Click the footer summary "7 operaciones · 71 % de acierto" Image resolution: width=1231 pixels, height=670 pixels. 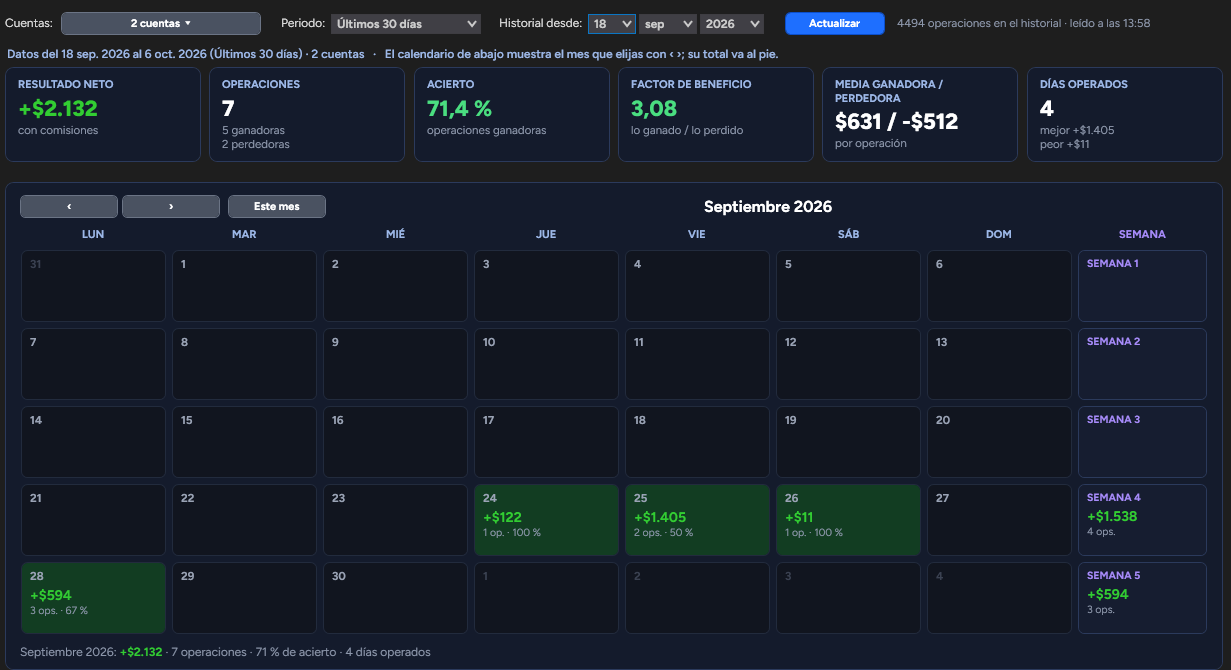(x=256, y=652)
